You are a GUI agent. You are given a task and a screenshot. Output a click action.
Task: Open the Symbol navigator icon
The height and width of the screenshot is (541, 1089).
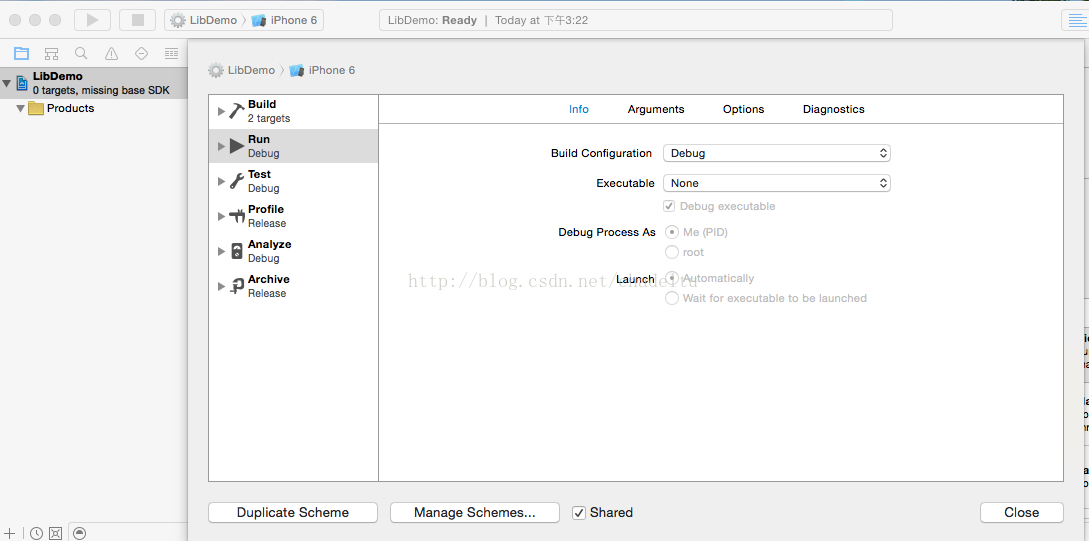pos(51,53)
